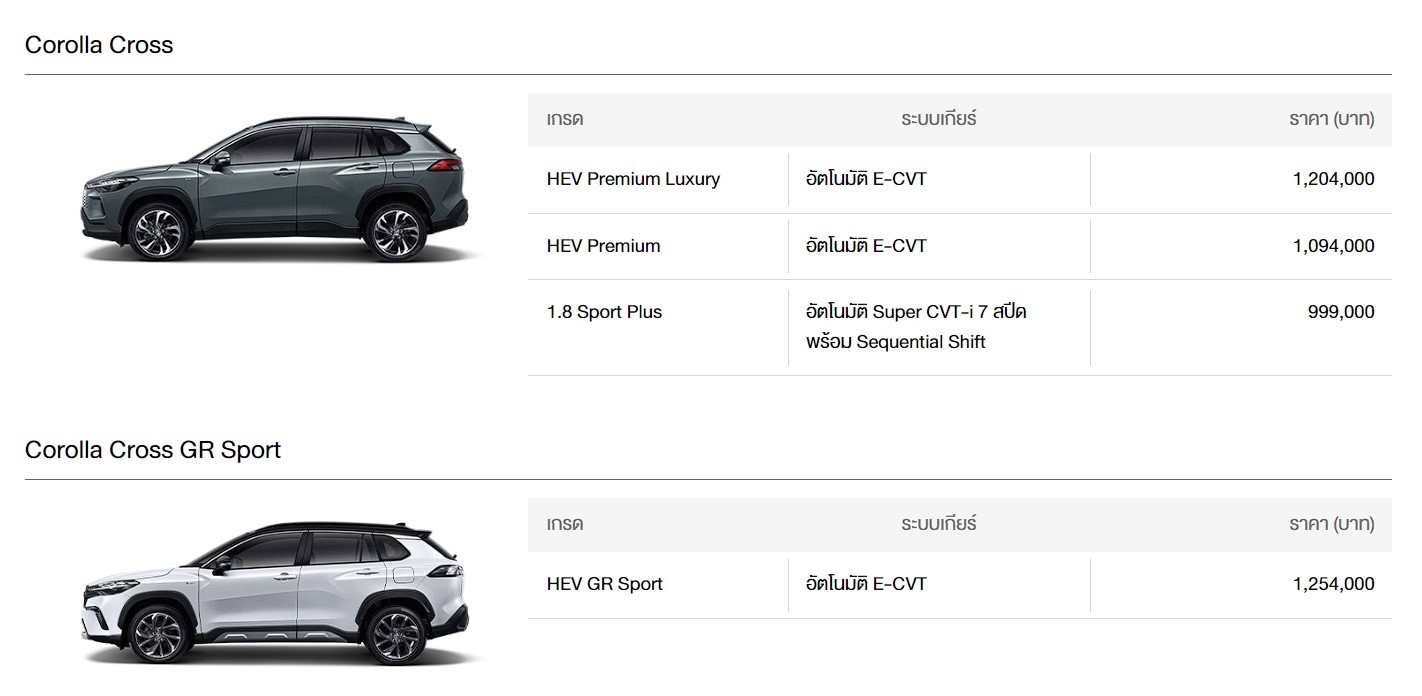Screen dimensions: 1422x696
Task: Click the ราคา (บาท) header in Corolla Cross table
Action: click(x=1331, y=119)
